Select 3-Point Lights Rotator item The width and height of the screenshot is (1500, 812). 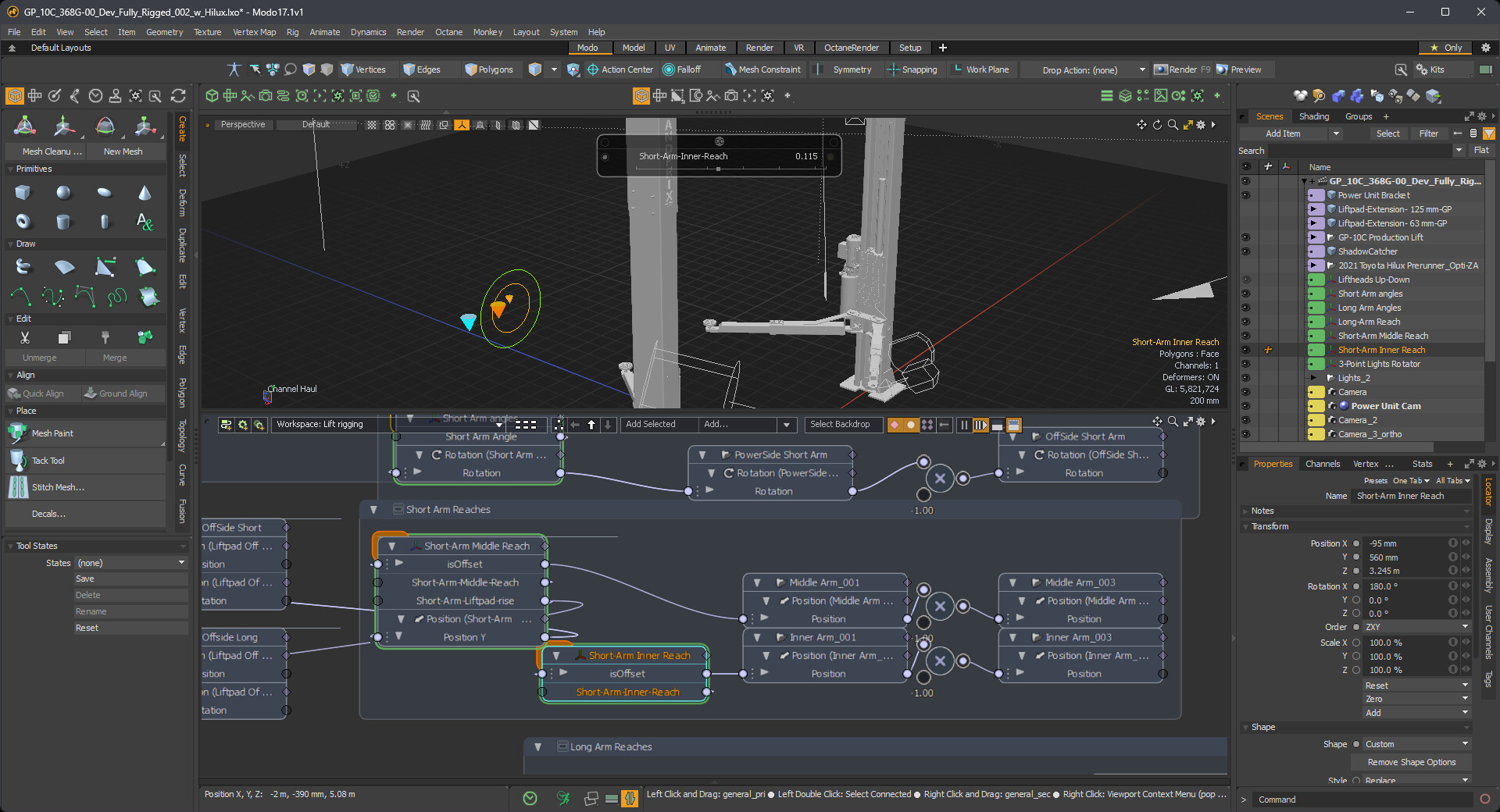pos(1379,364)
